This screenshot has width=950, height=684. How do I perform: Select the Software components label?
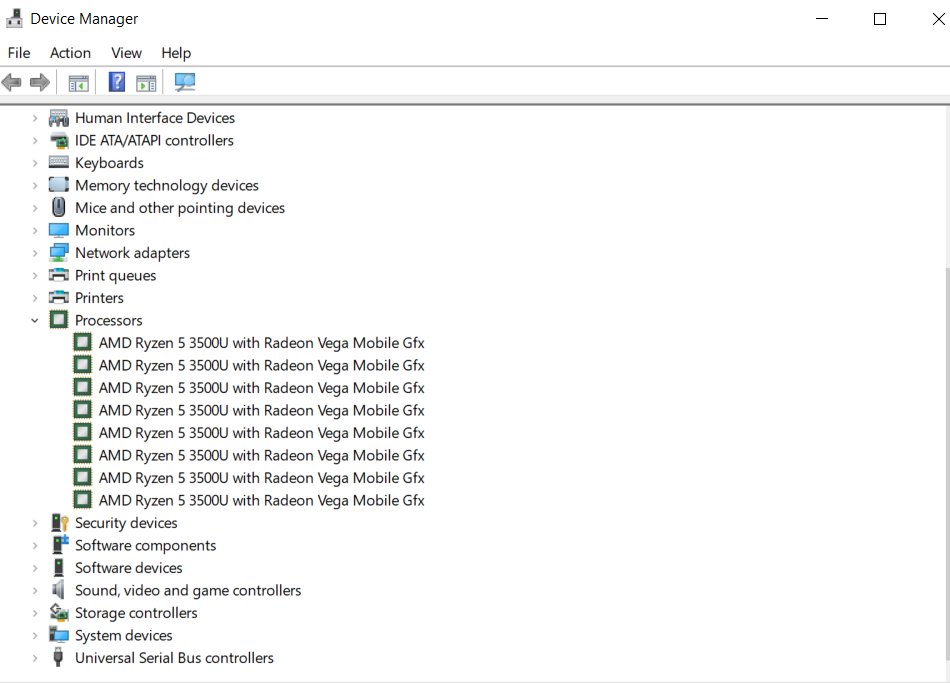point(145,545)
